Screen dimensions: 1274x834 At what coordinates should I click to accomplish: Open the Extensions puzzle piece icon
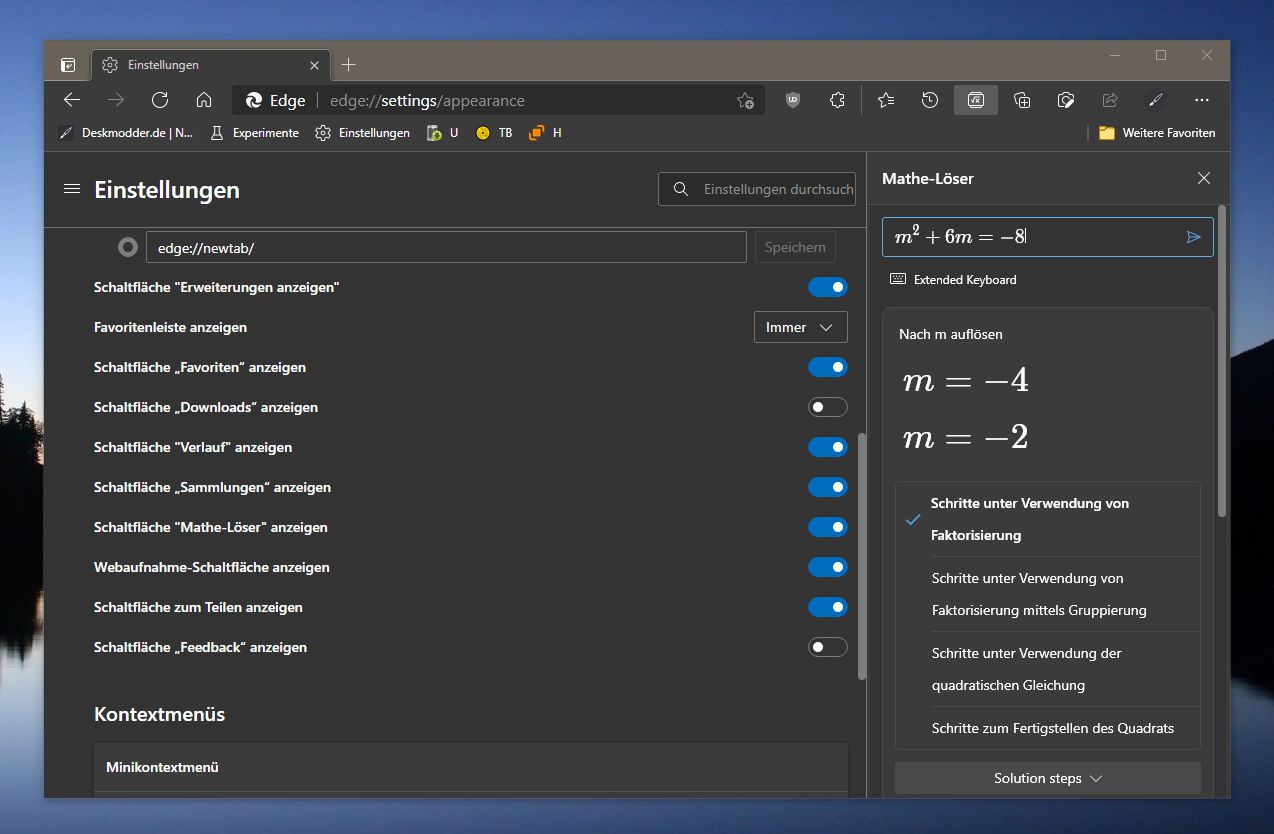(838, 100)
